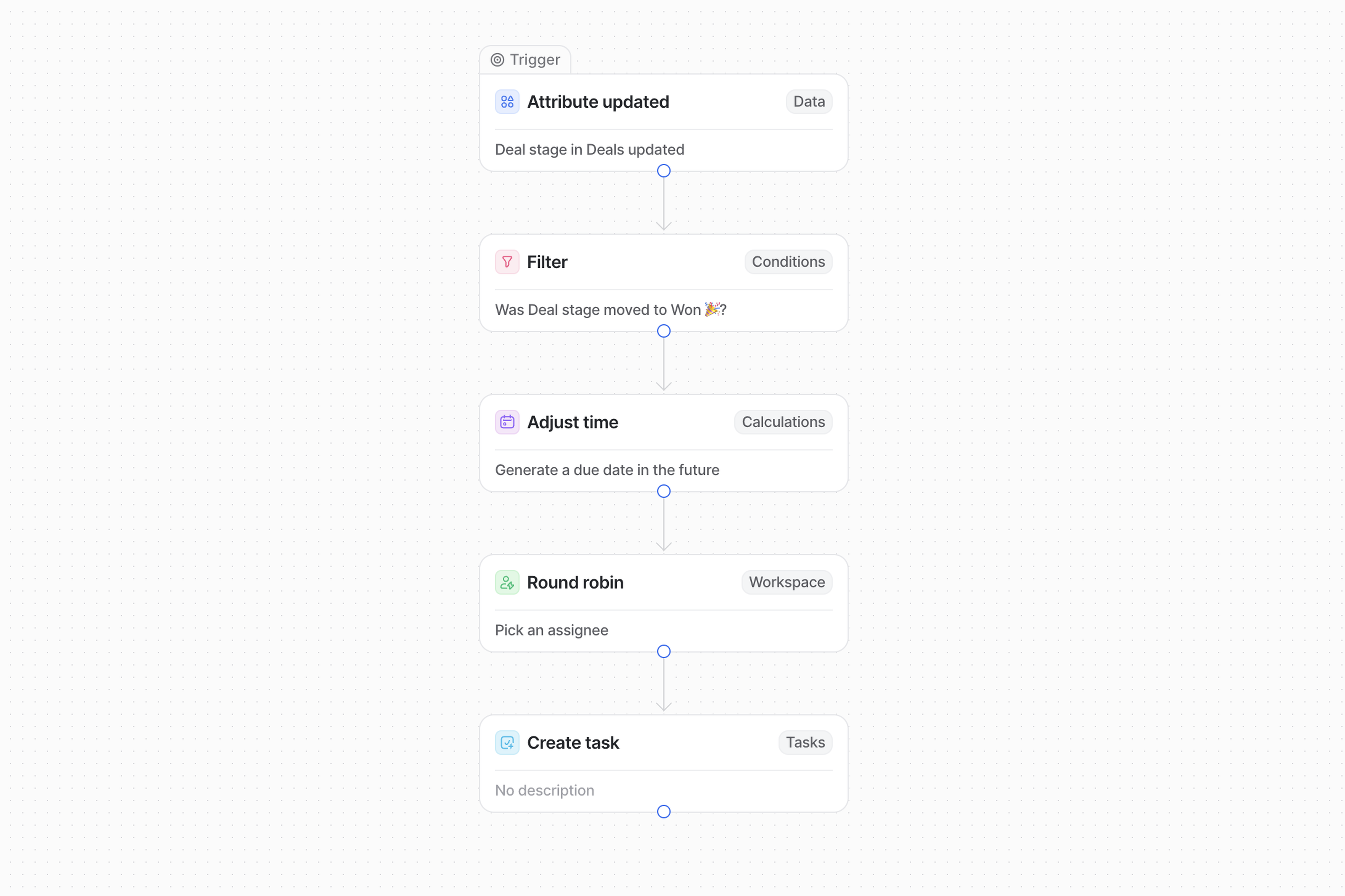
Task: Click the connector node below Round robin
Action: pyautogui.click(x=664, y=651)
